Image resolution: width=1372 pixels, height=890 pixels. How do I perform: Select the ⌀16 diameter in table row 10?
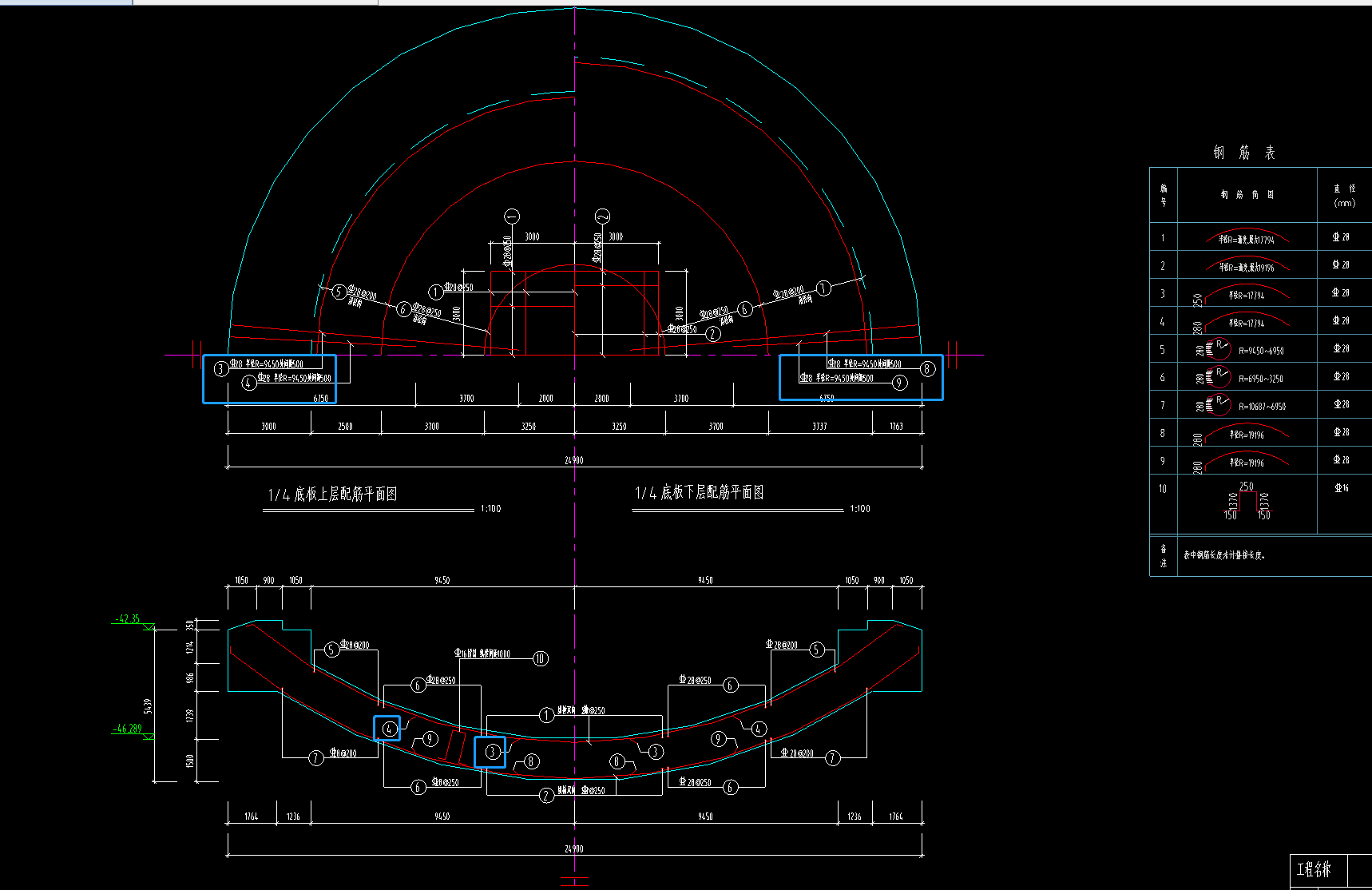1342,488
